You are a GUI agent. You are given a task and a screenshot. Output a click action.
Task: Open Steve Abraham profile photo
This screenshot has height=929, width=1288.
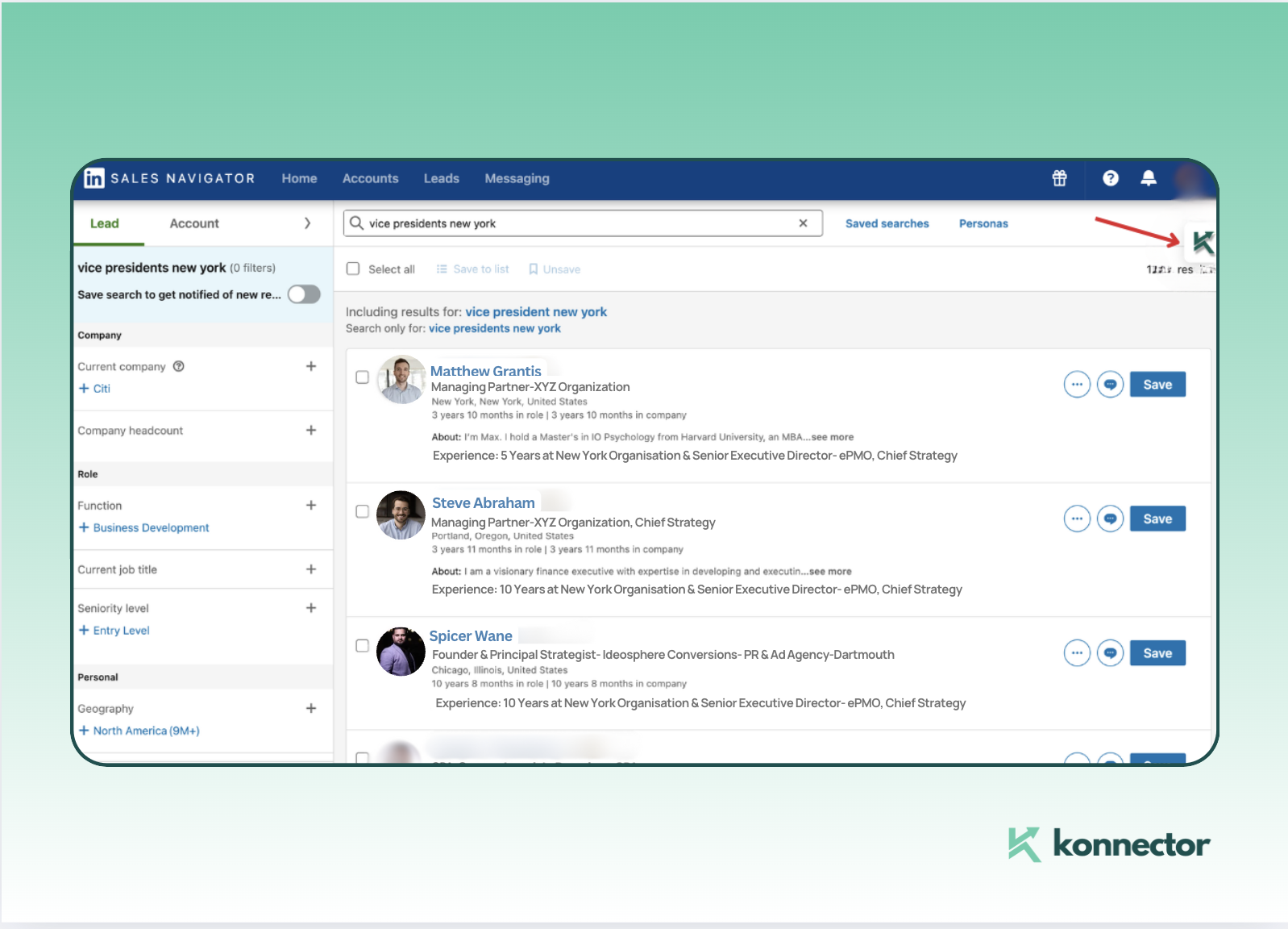[x=401, y=514]
